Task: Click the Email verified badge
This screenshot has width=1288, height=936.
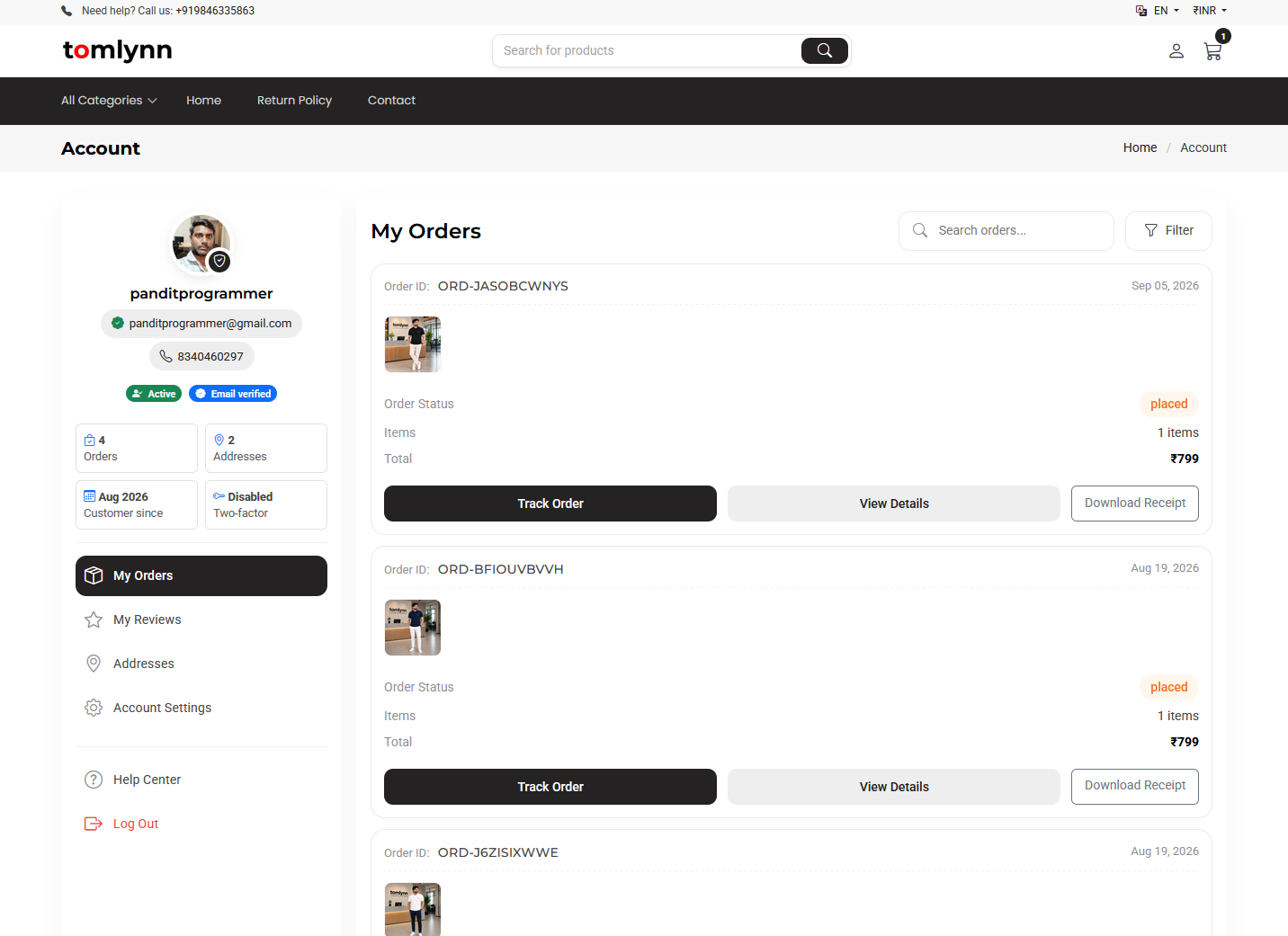Action: 233,394
